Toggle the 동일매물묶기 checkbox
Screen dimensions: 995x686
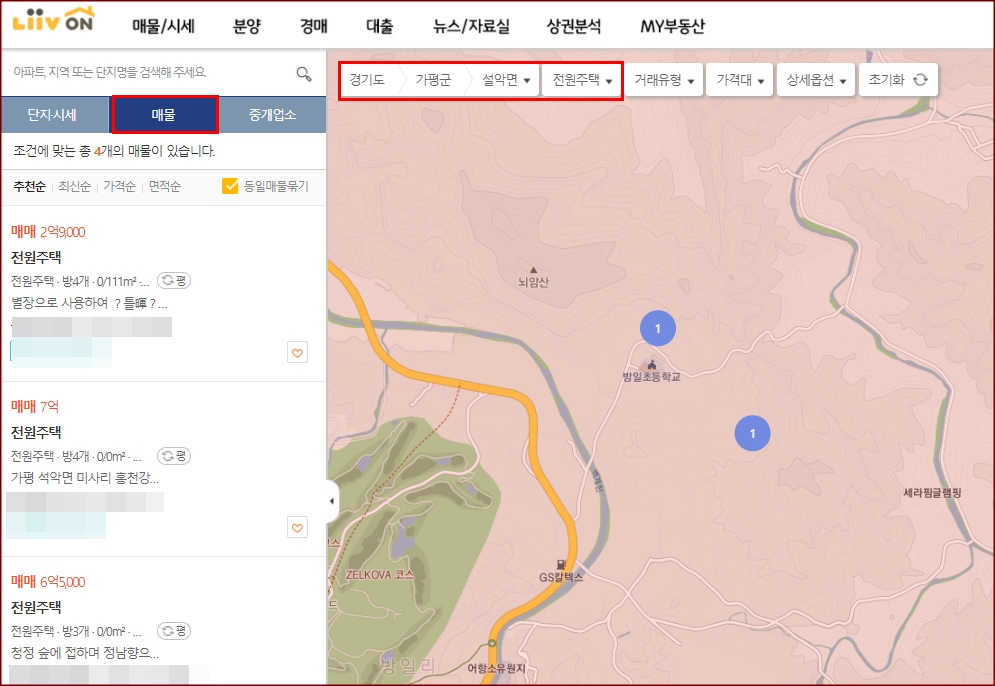[230, 186]
